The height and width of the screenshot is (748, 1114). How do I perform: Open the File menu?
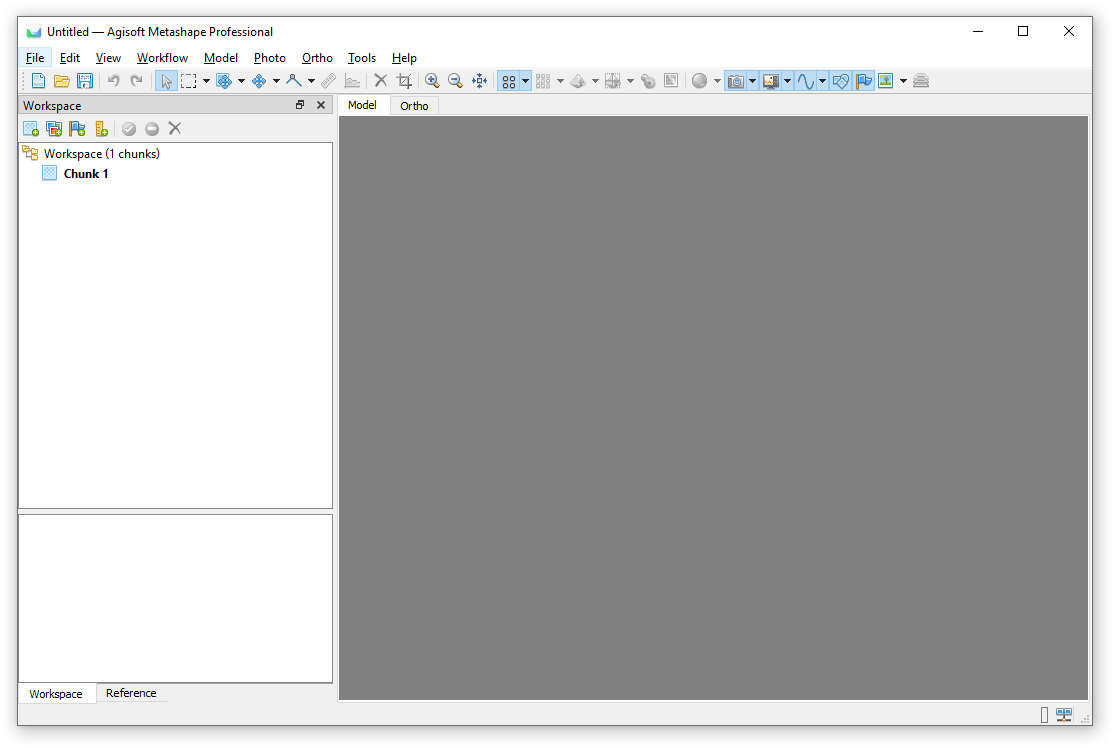pos(35,58)
